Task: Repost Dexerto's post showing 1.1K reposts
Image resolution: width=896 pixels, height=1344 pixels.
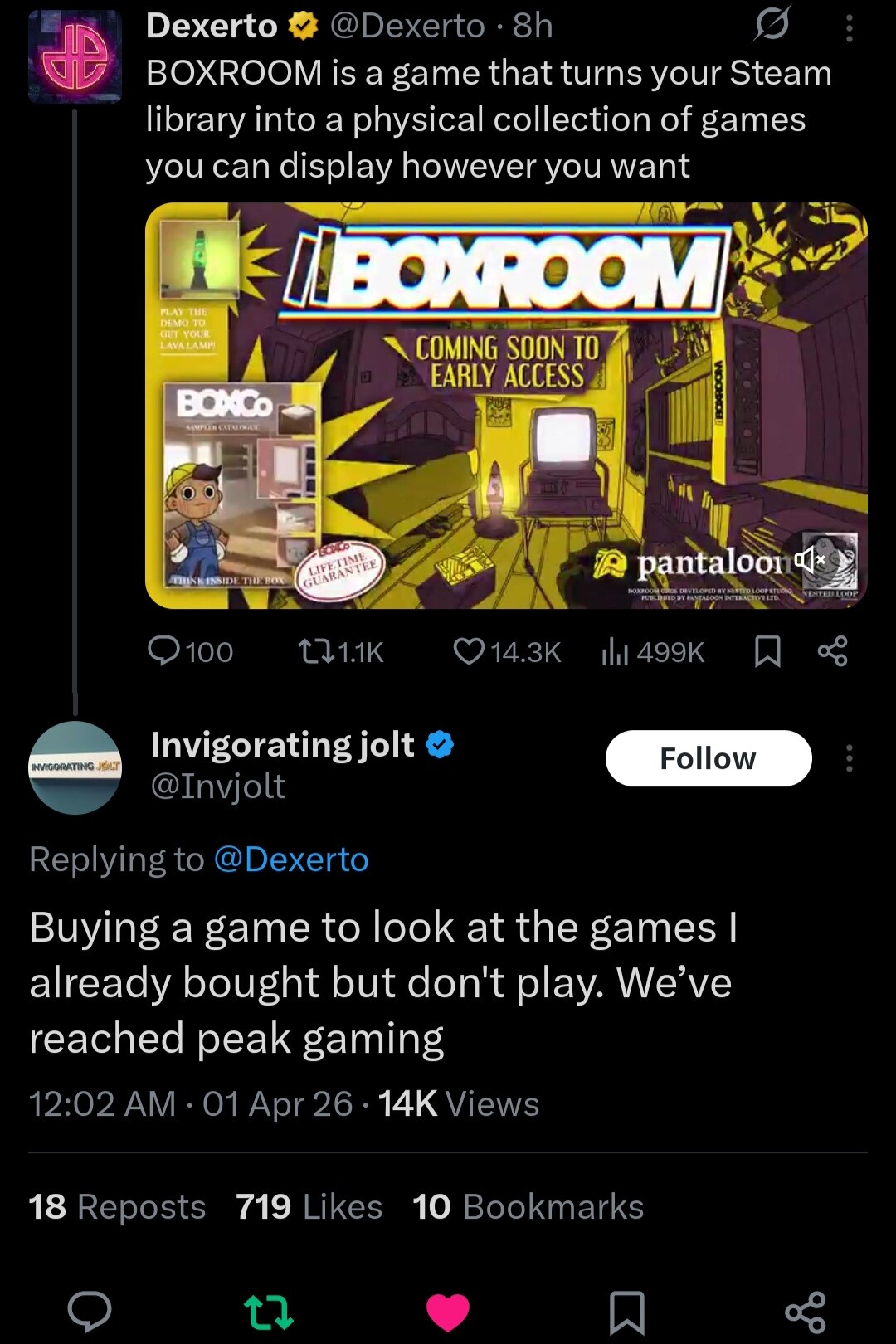Action: 341,651
